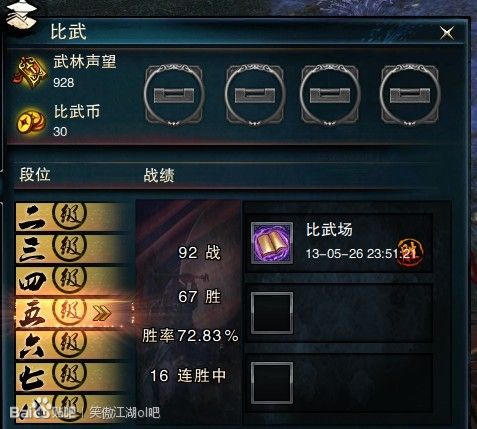Click the red 败 defeat seal icon
Screen dimensions: 477x429
[410, 251]
